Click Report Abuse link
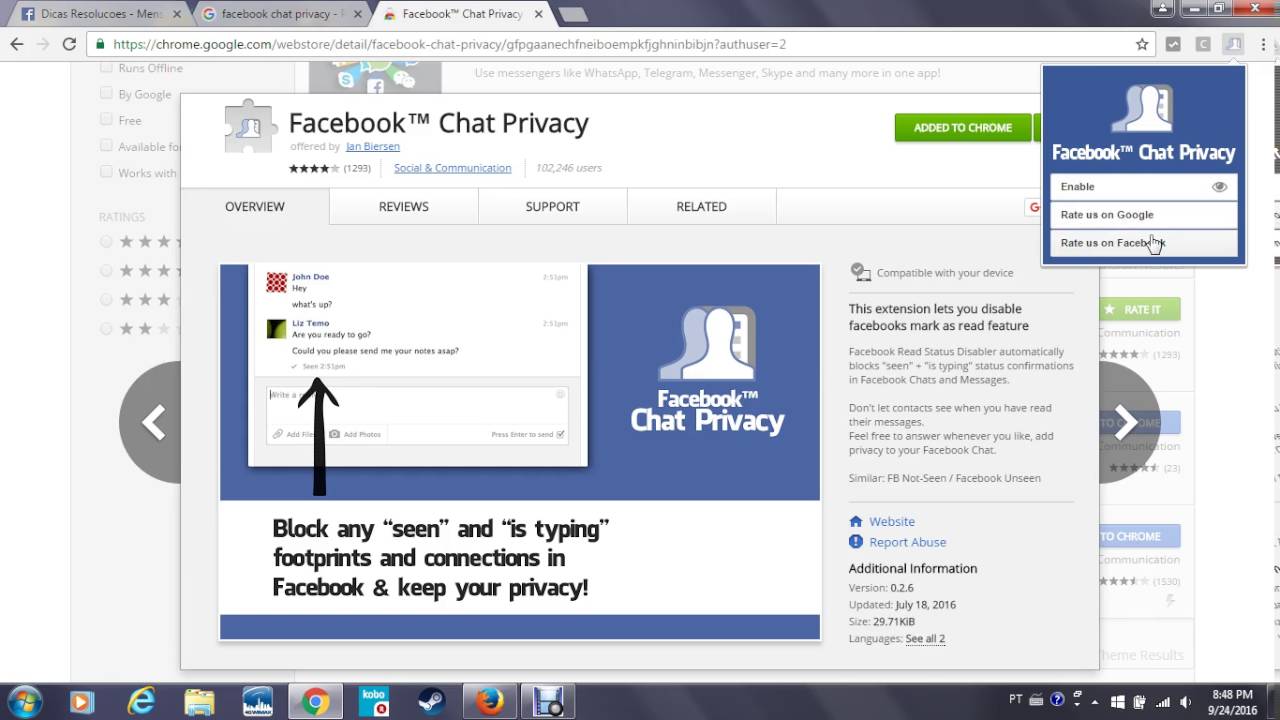Image resolution: width=1280 pixels, height=720 pixels. pyautogui.click(x=908, y=542)
